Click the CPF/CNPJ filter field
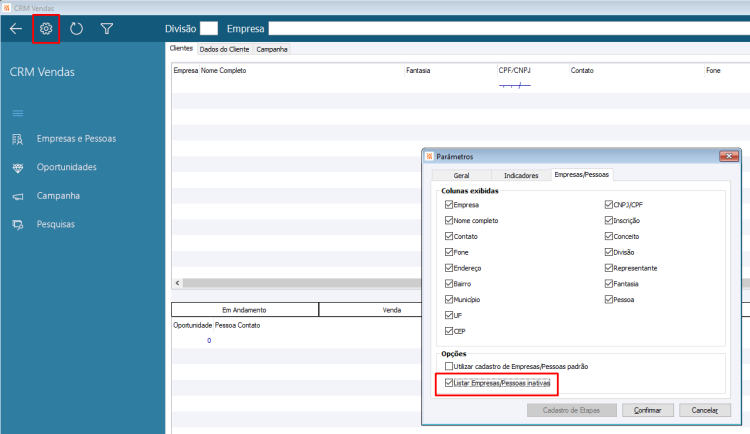The image size is (750, 434). click(515, 86)
